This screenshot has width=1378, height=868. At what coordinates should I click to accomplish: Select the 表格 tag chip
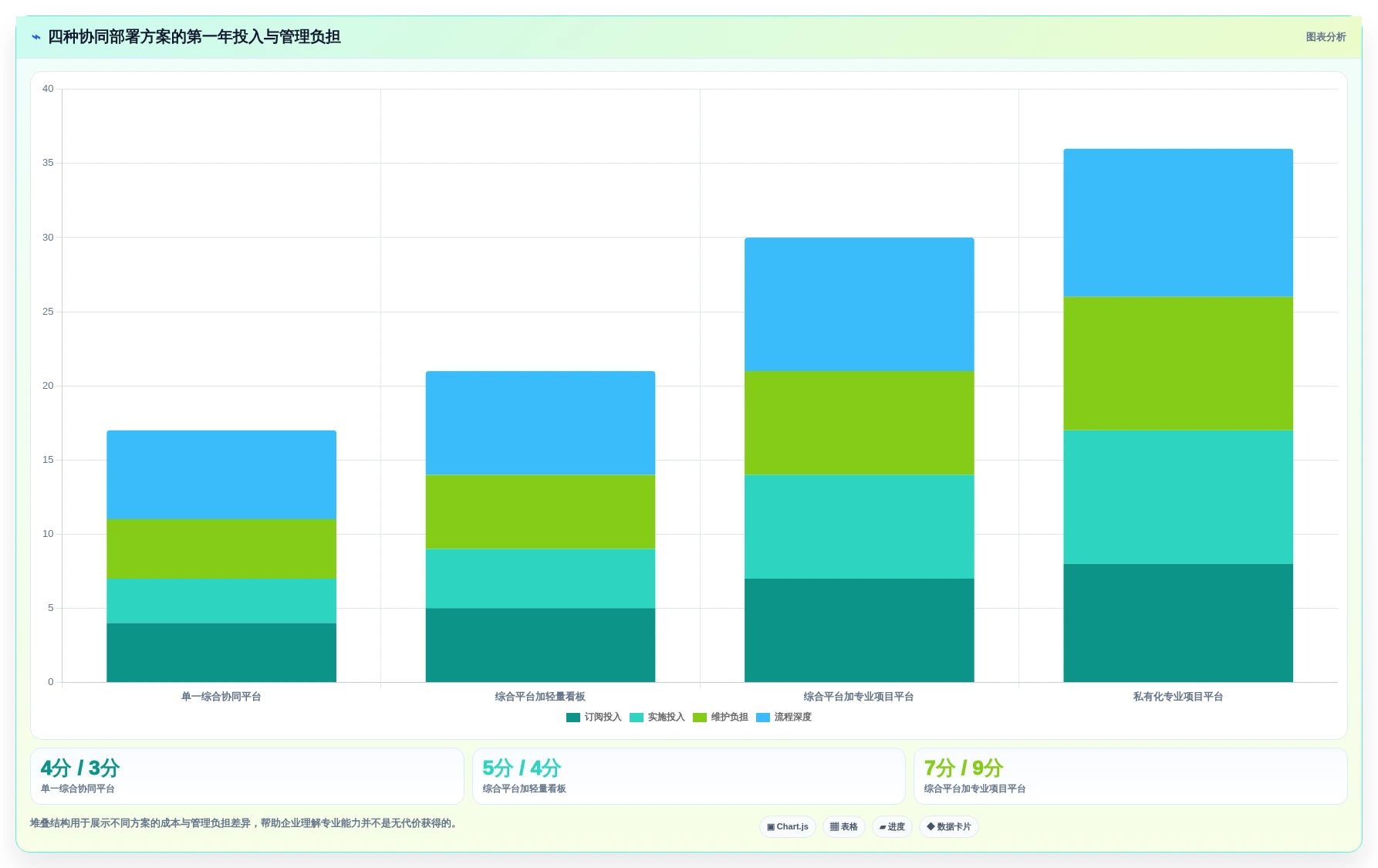pos(844,826)
